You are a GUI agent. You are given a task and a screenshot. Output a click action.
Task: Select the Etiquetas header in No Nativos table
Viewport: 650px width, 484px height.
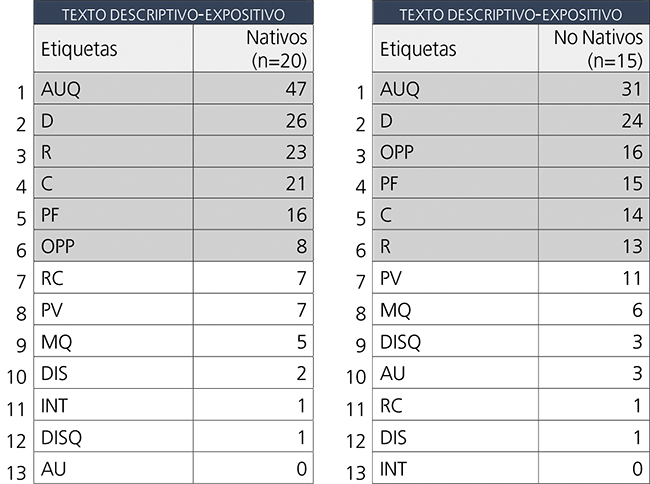[418, 49]
